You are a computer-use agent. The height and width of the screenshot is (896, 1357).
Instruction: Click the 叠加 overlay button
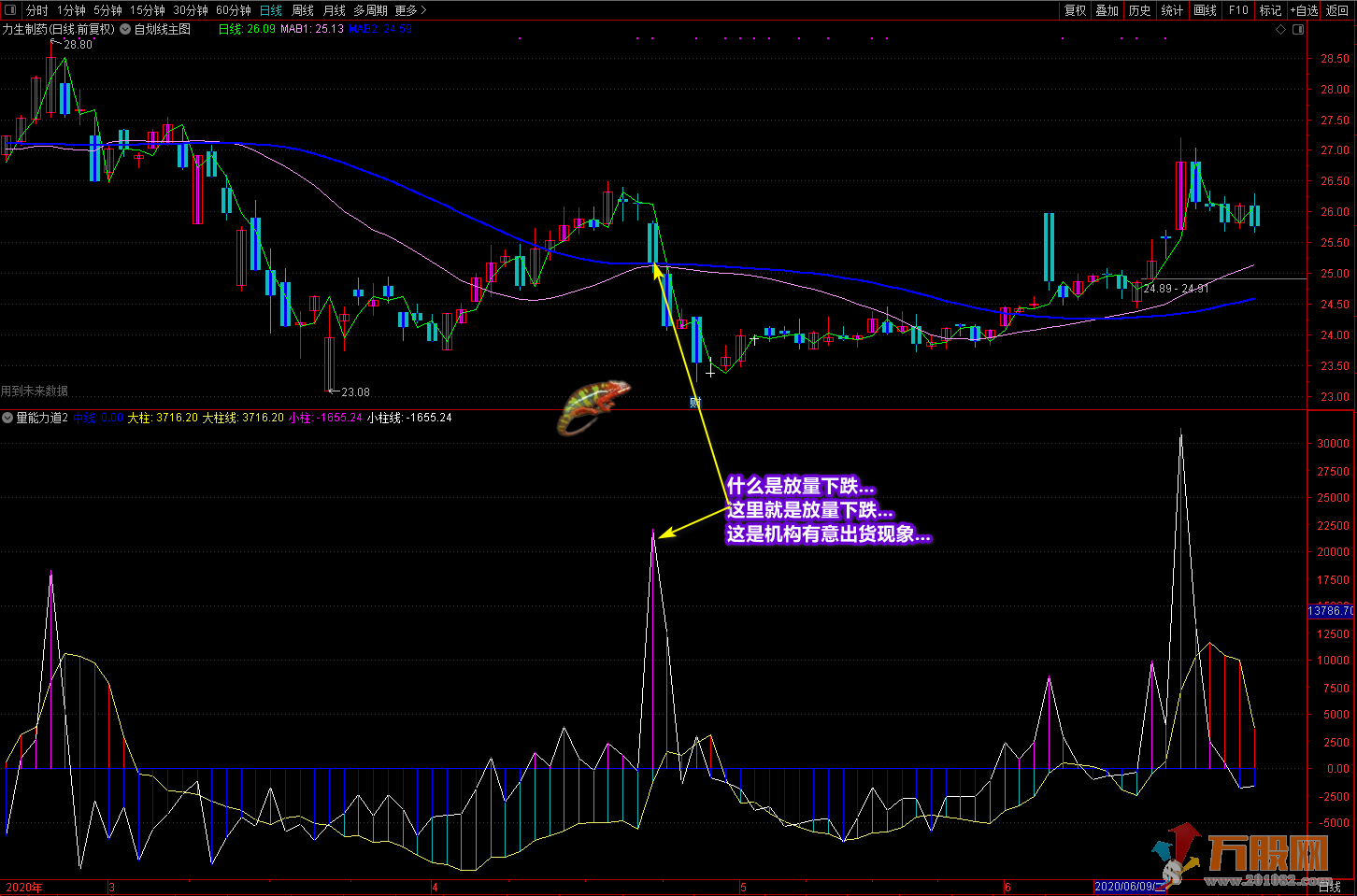point(1107,10)
